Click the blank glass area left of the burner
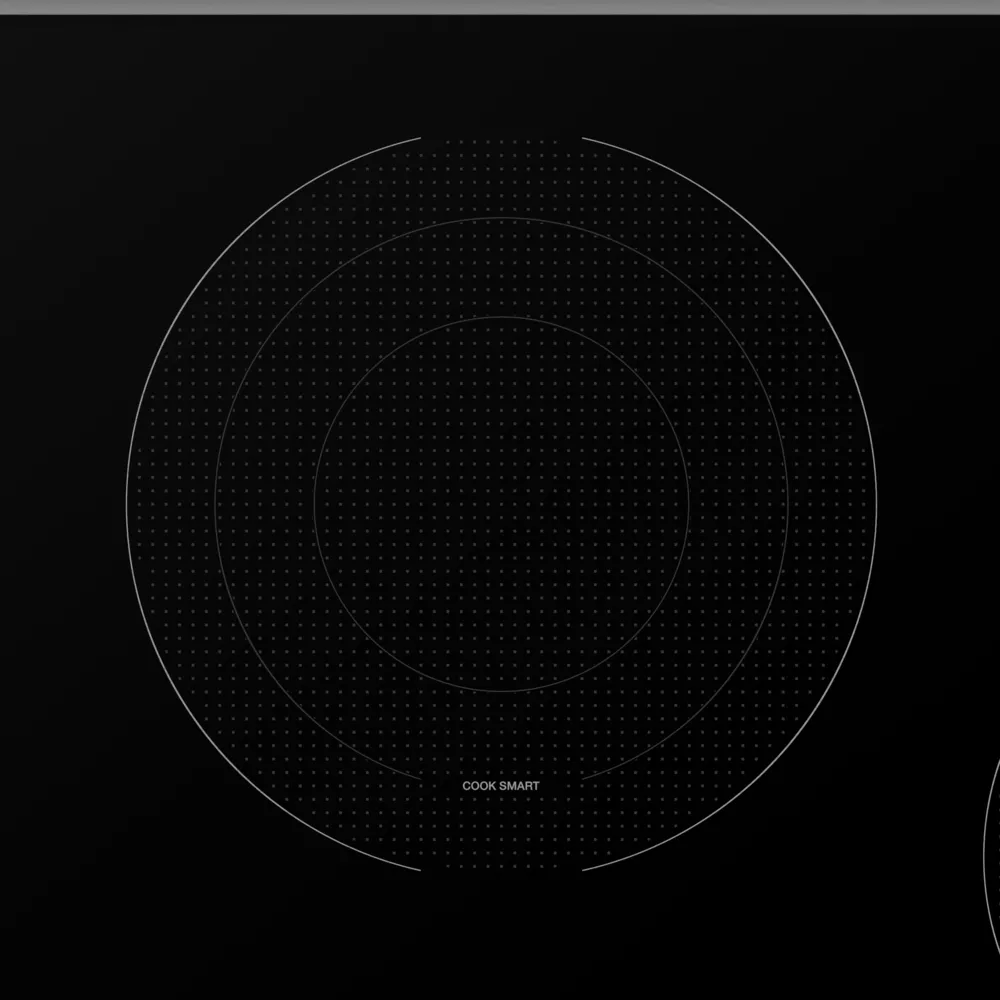This screenshot has height=1000, width=1000. [60, 500]
